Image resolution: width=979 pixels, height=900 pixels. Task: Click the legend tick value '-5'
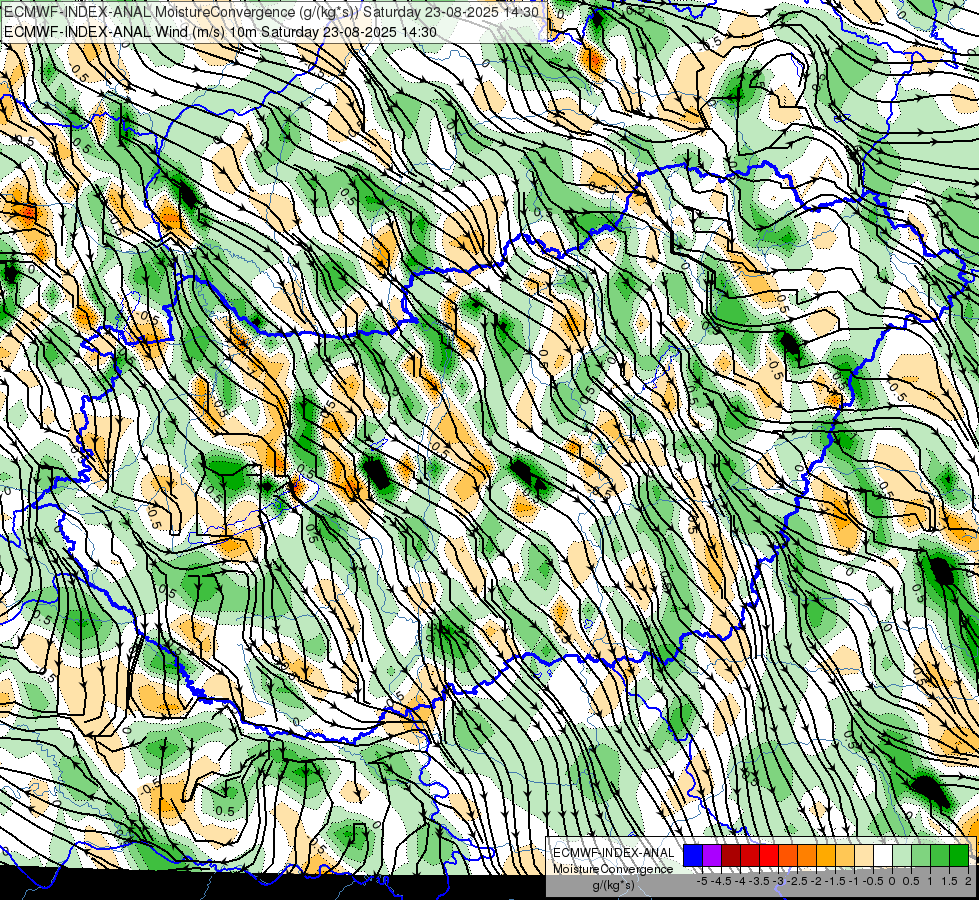[x=702, y=881]
